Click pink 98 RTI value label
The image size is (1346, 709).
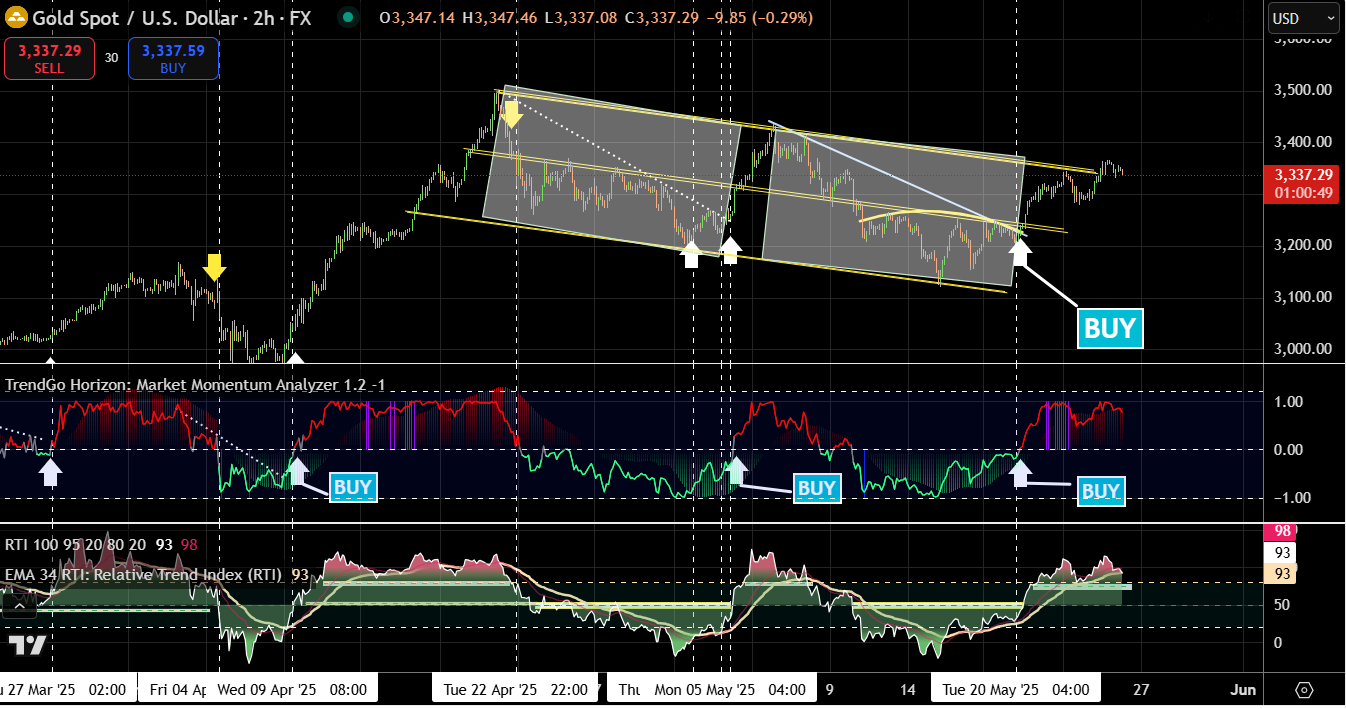(x=1279, y=531)
